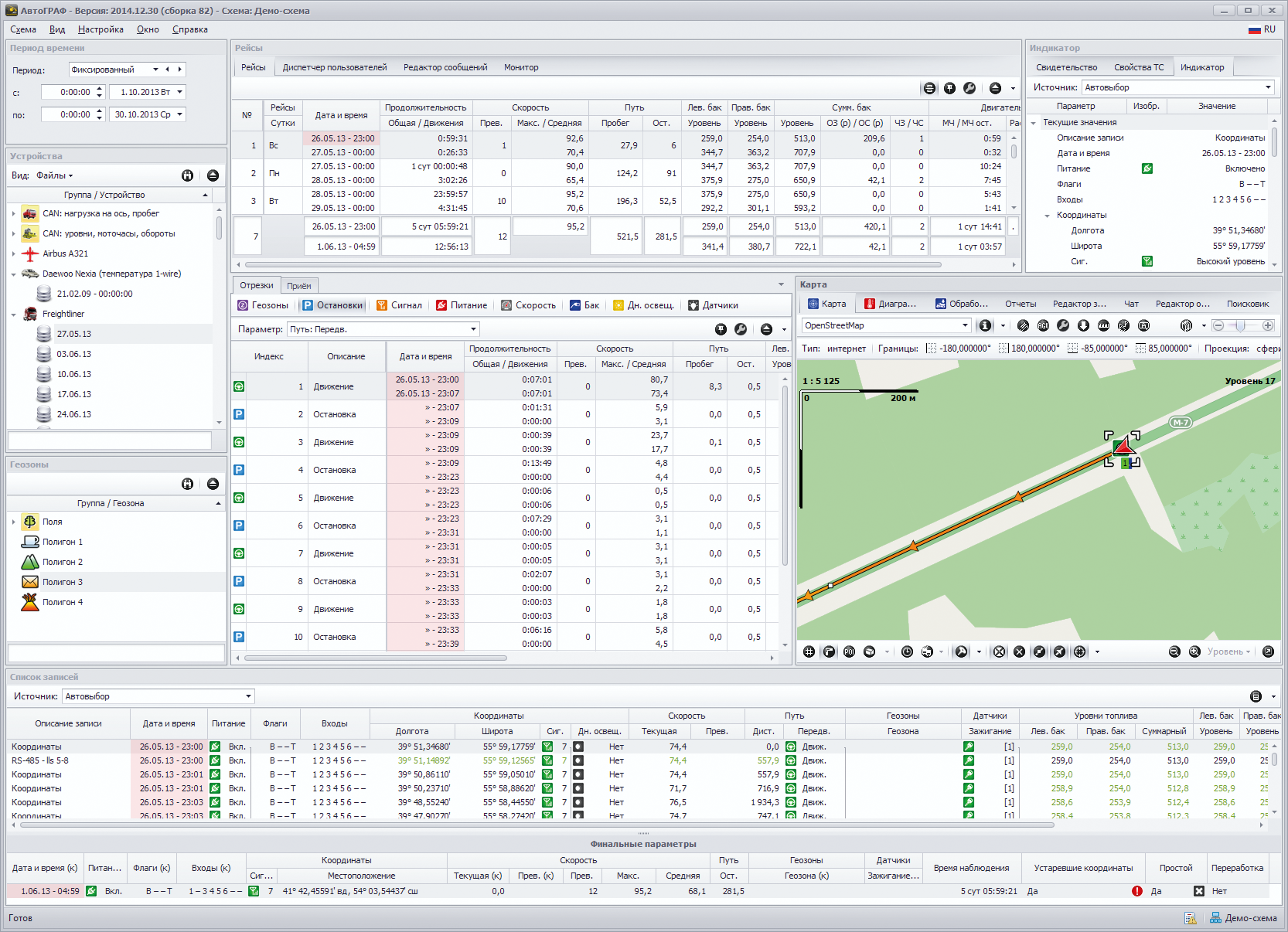Click the grid icon in Геозоны panel
This screenshot has height=932, width=1288.
[x=187, y=484]
